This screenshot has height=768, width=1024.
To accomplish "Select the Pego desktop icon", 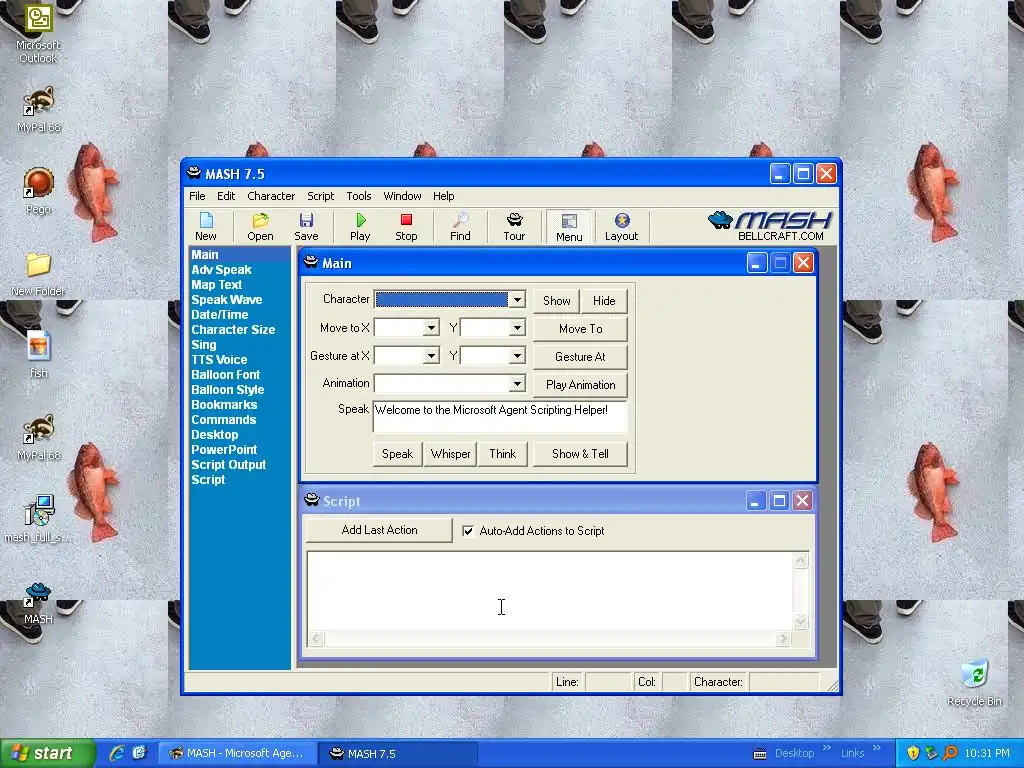I will [39, 191].
